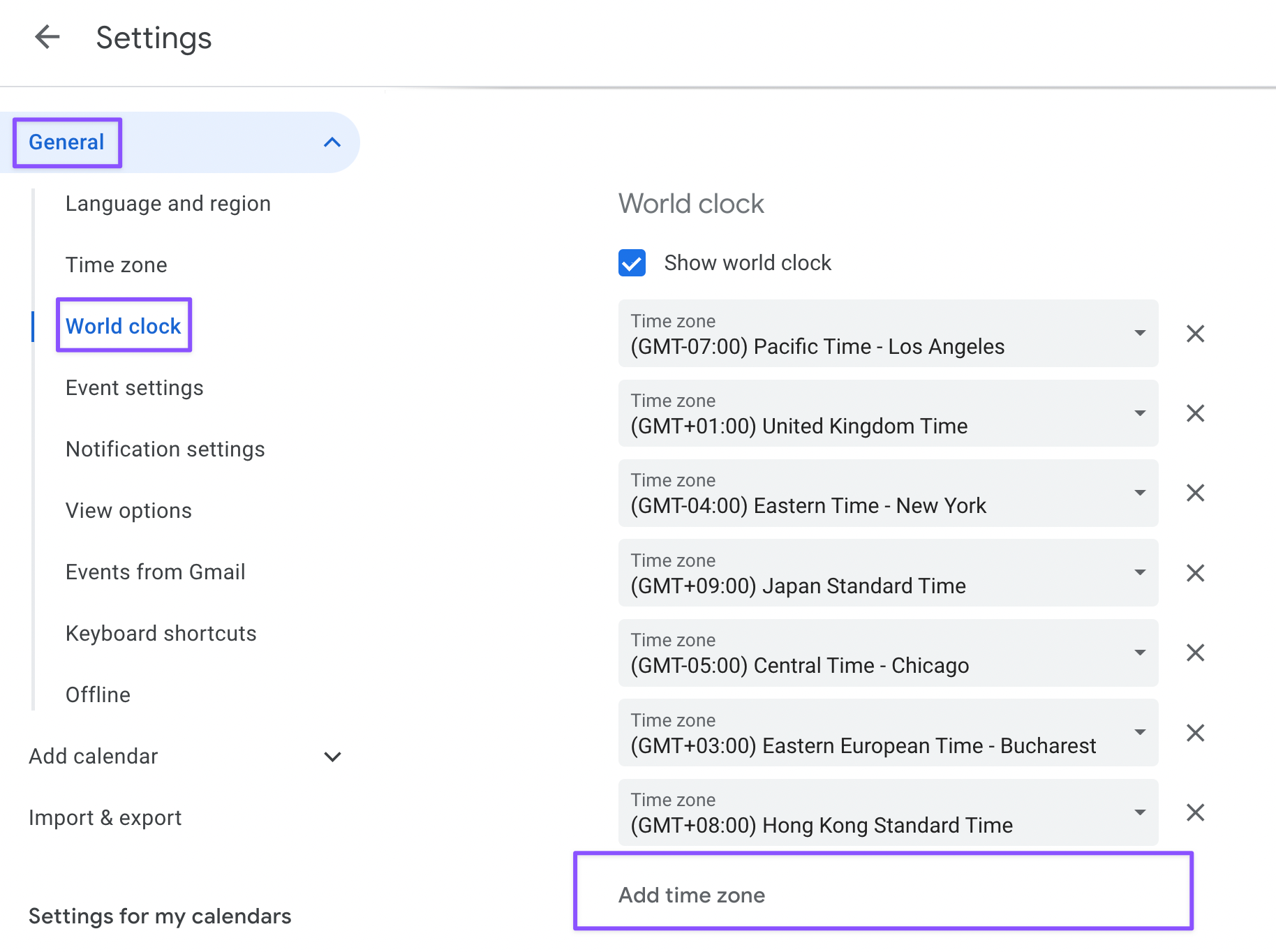
Task: Remove the Eastern European Time - Bucharest clock
Action: [x=1195, y=733]
